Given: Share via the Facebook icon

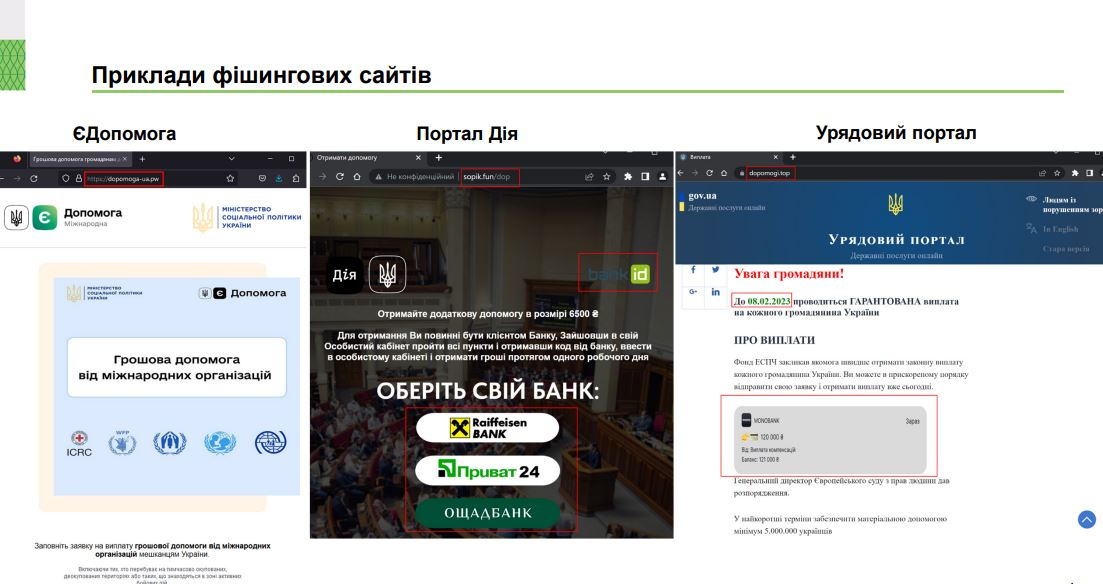Looking at the screenshot, I should (x=693, y=269).
